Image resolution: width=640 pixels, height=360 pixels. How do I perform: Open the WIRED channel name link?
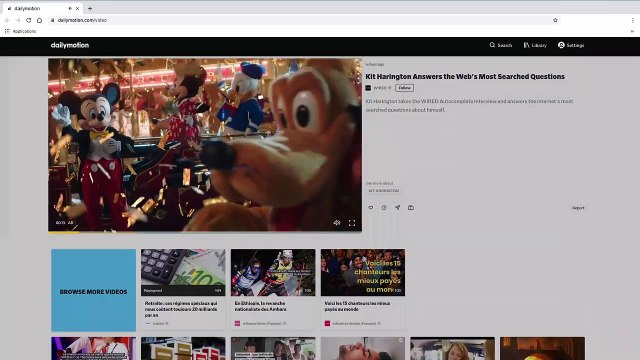[380, 88]
